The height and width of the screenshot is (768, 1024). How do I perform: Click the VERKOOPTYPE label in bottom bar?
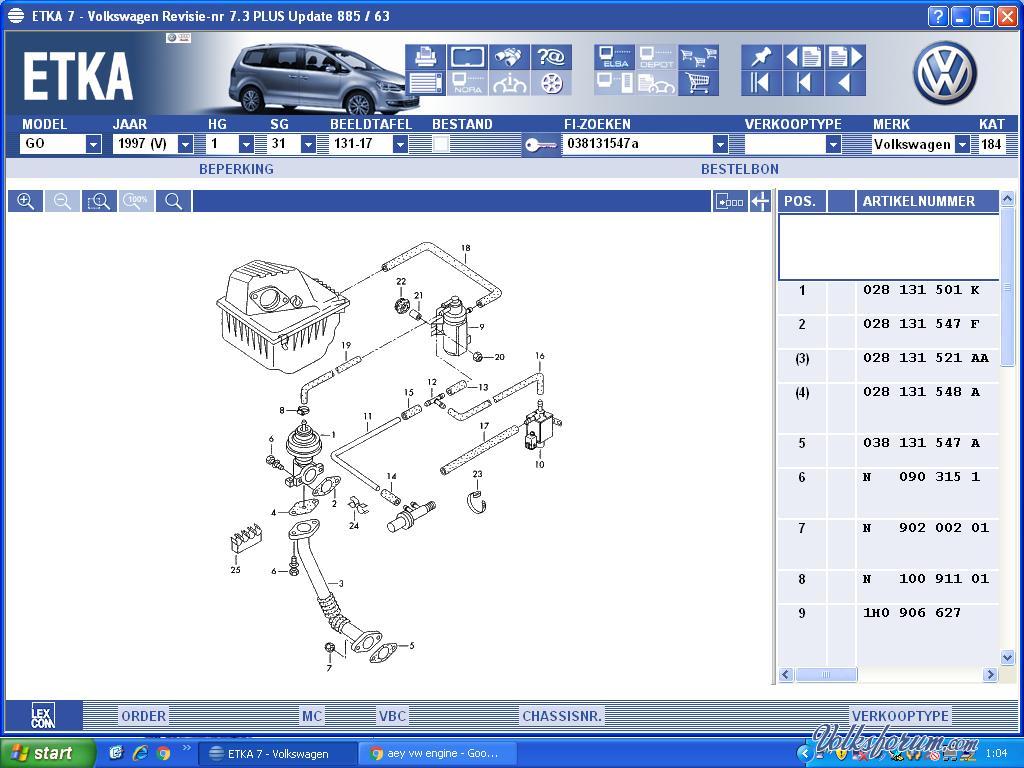(x=900, y=716)
